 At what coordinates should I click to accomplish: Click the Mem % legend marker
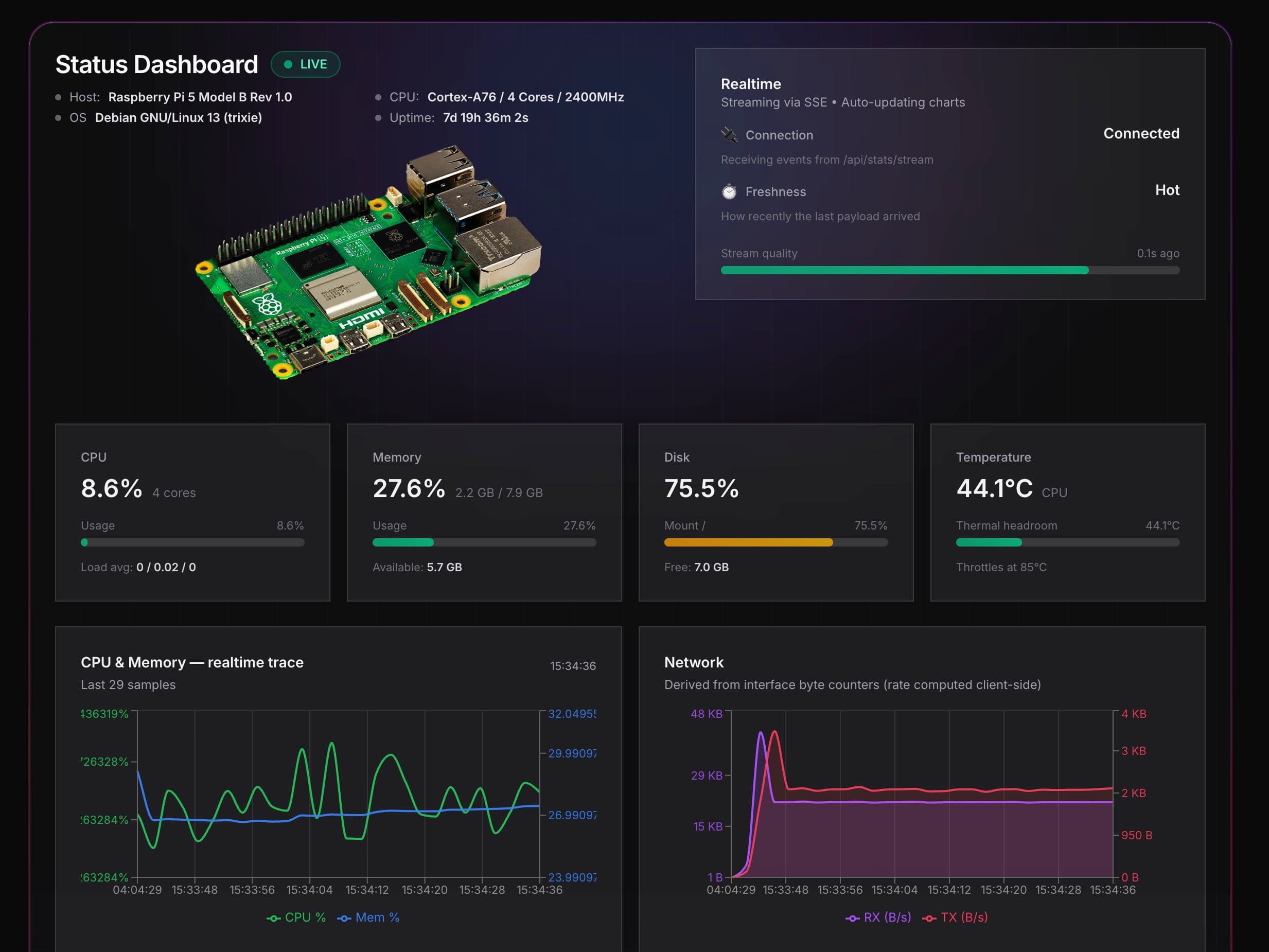tap(344, 917)
